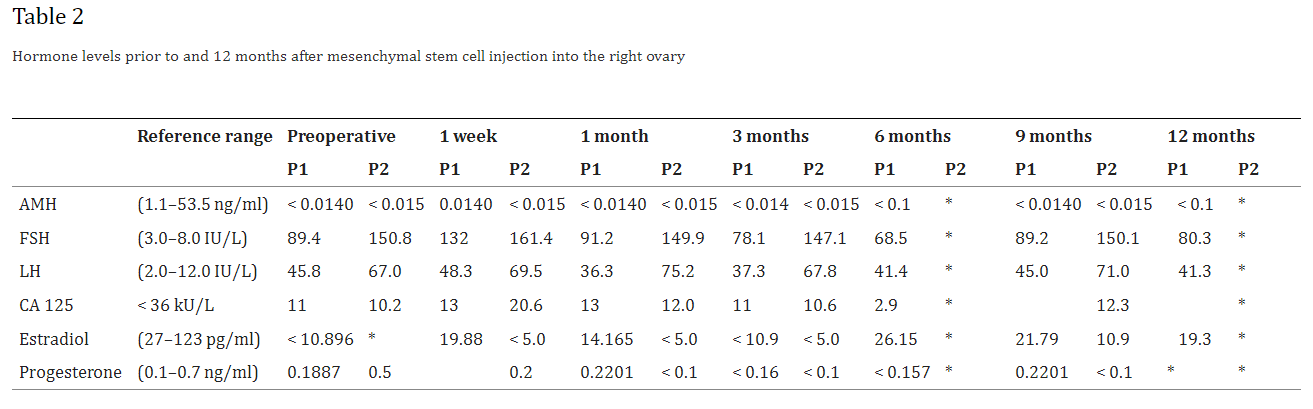Viewport: 1313px width, 409px height.
Task: Select the LH row label
Action: click(28, 272)
